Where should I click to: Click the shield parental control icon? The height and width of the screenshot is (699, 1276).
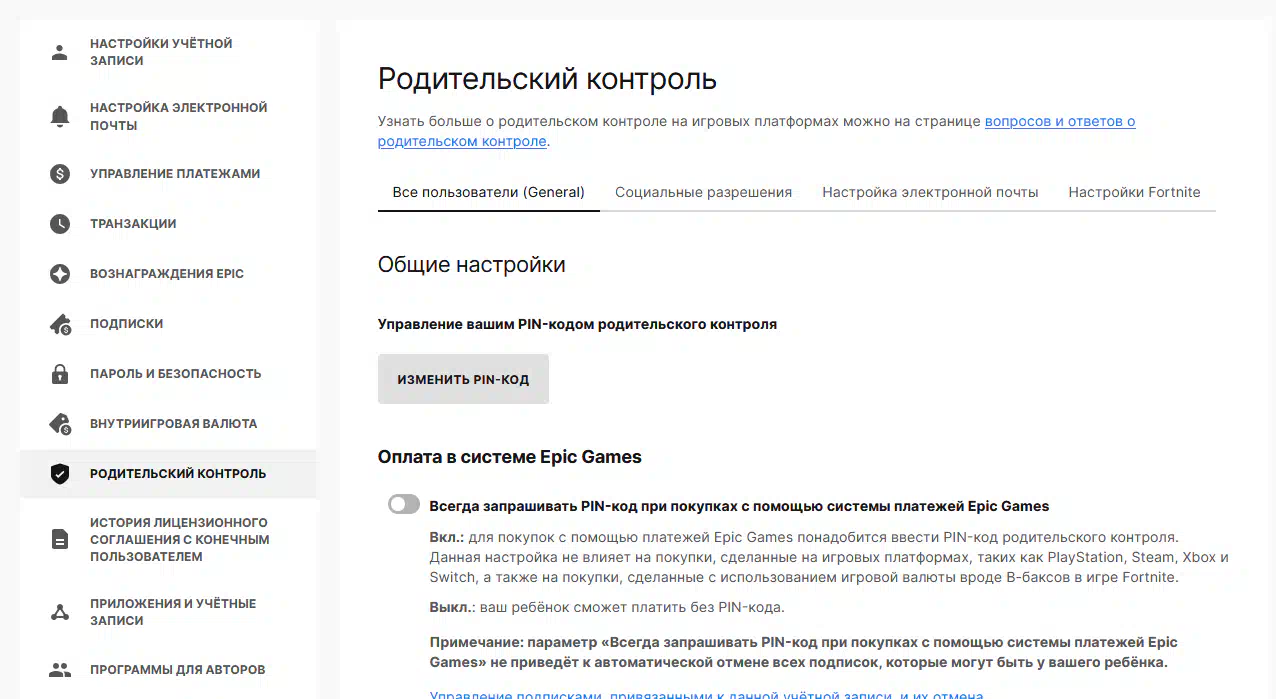(60, 474)
